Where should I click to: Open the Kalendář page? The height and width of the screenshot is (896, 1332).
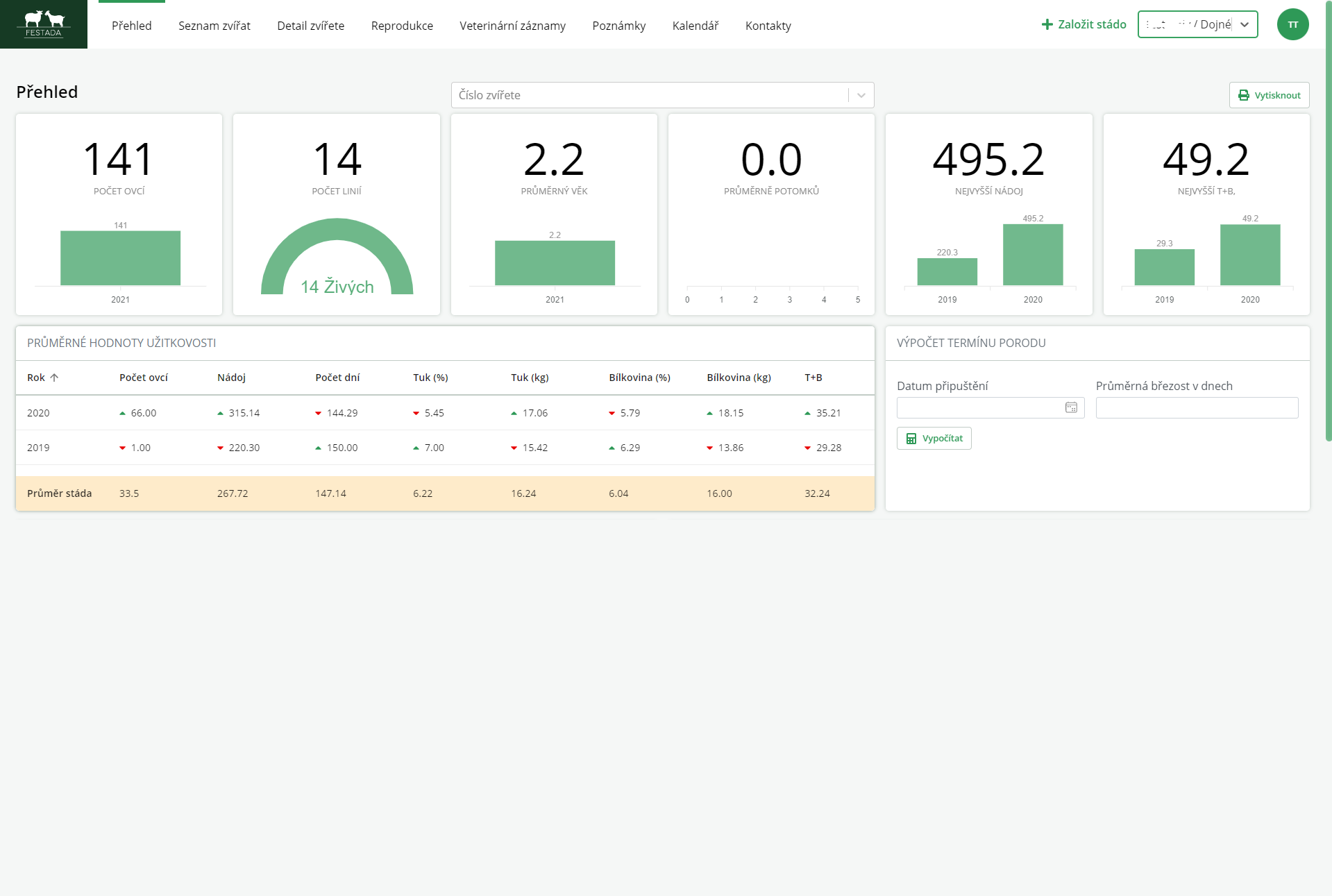click(695, 26)
